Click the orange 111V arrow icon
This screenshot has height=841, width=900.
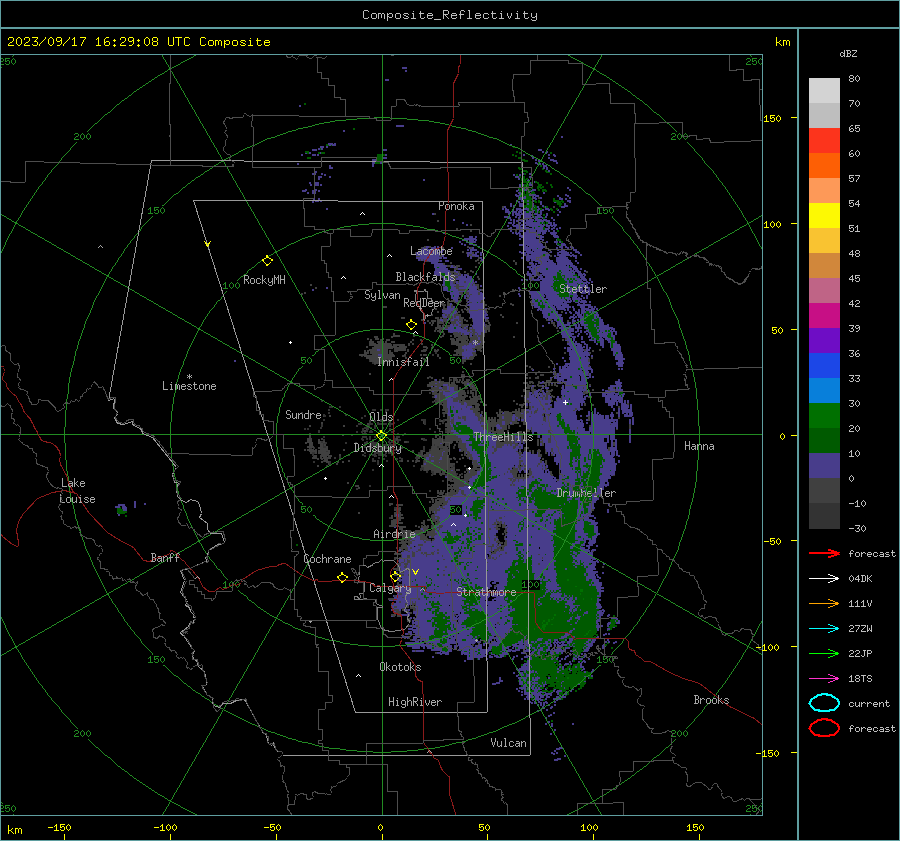point(824,603)
